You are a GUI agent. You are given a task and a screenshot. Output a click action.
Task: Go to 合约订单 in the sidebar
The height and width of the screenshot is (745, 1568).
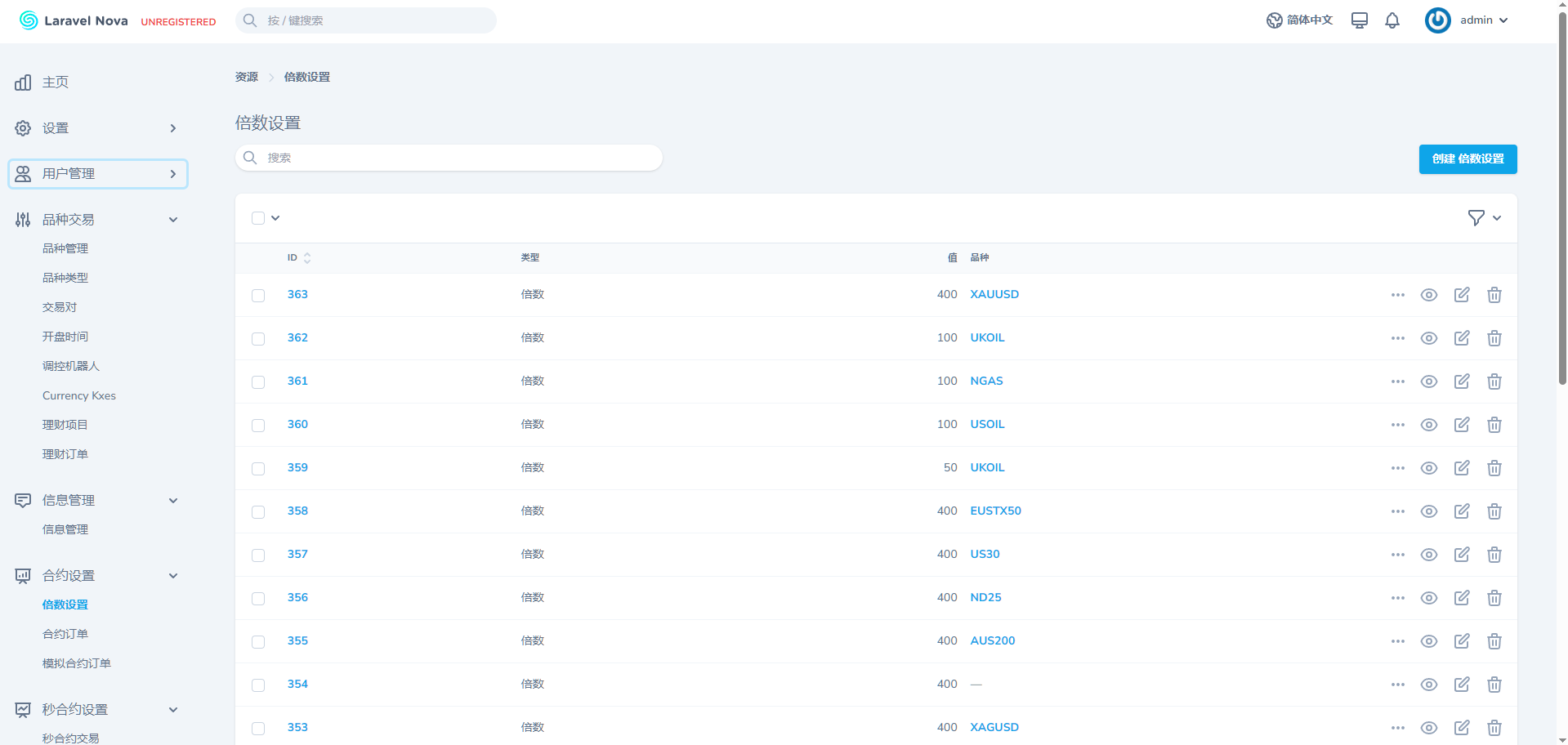65,634
